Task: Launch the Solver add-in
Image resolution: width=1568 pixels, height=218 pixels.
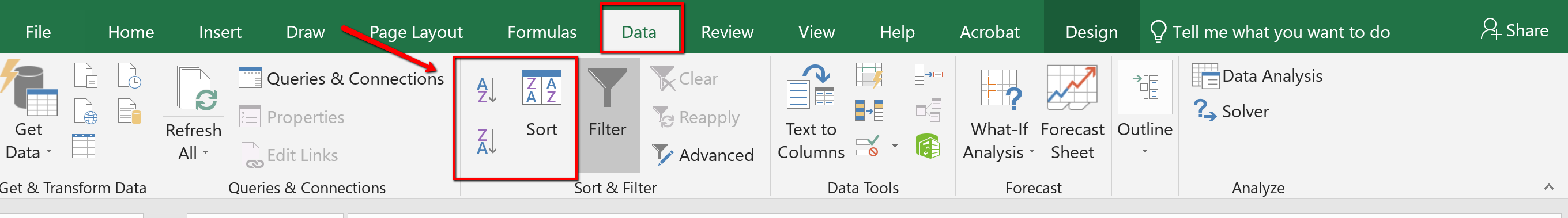Action: tap(1231, 111)
